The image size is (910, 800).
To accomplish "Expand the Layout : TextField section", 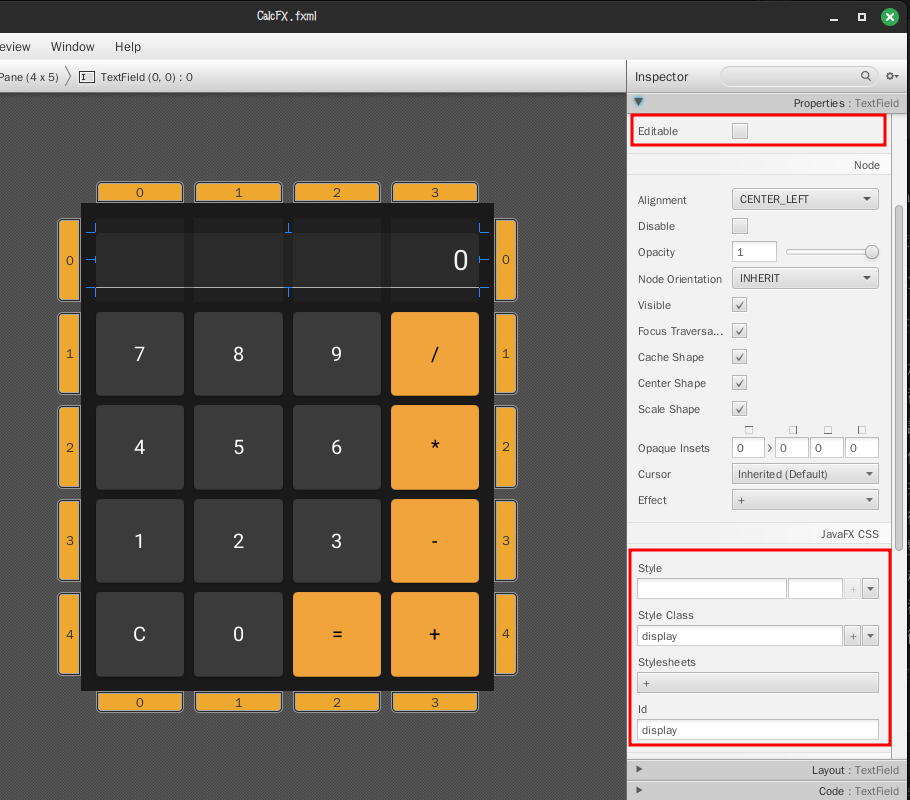I will (x=639, y=769).
